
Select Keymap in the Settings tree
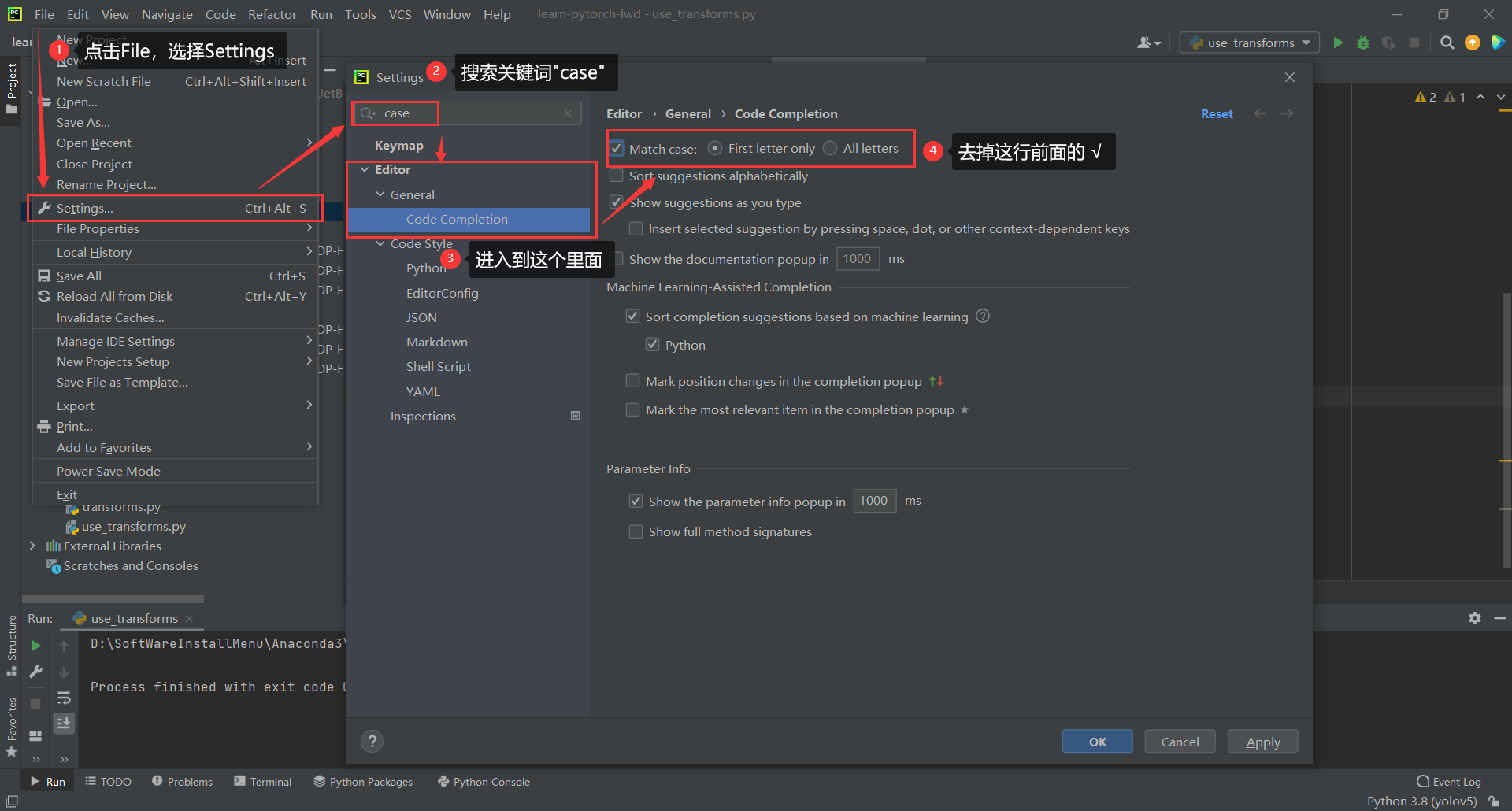point(398,145)
